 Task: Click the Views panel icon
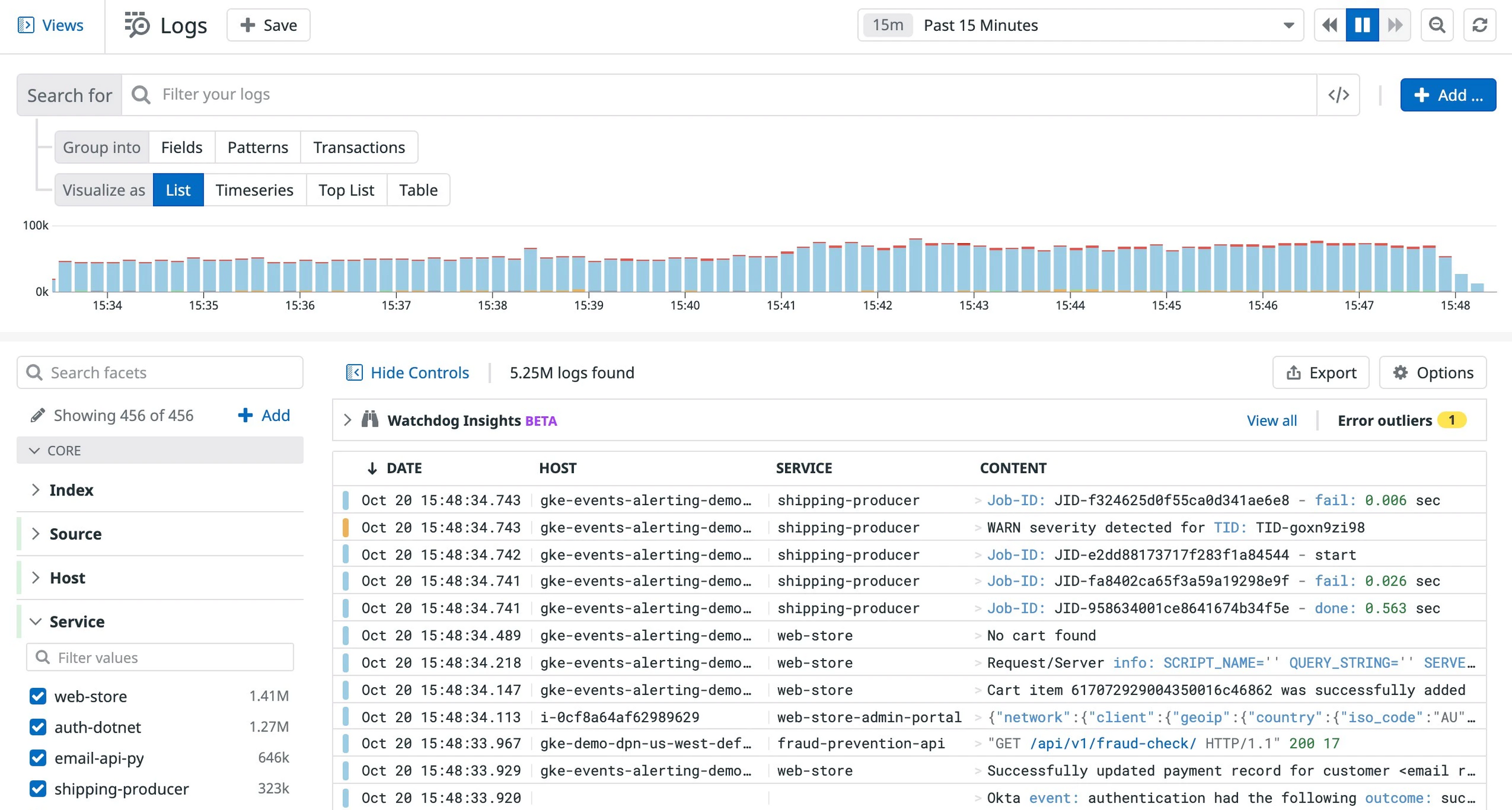coord(26,25)
